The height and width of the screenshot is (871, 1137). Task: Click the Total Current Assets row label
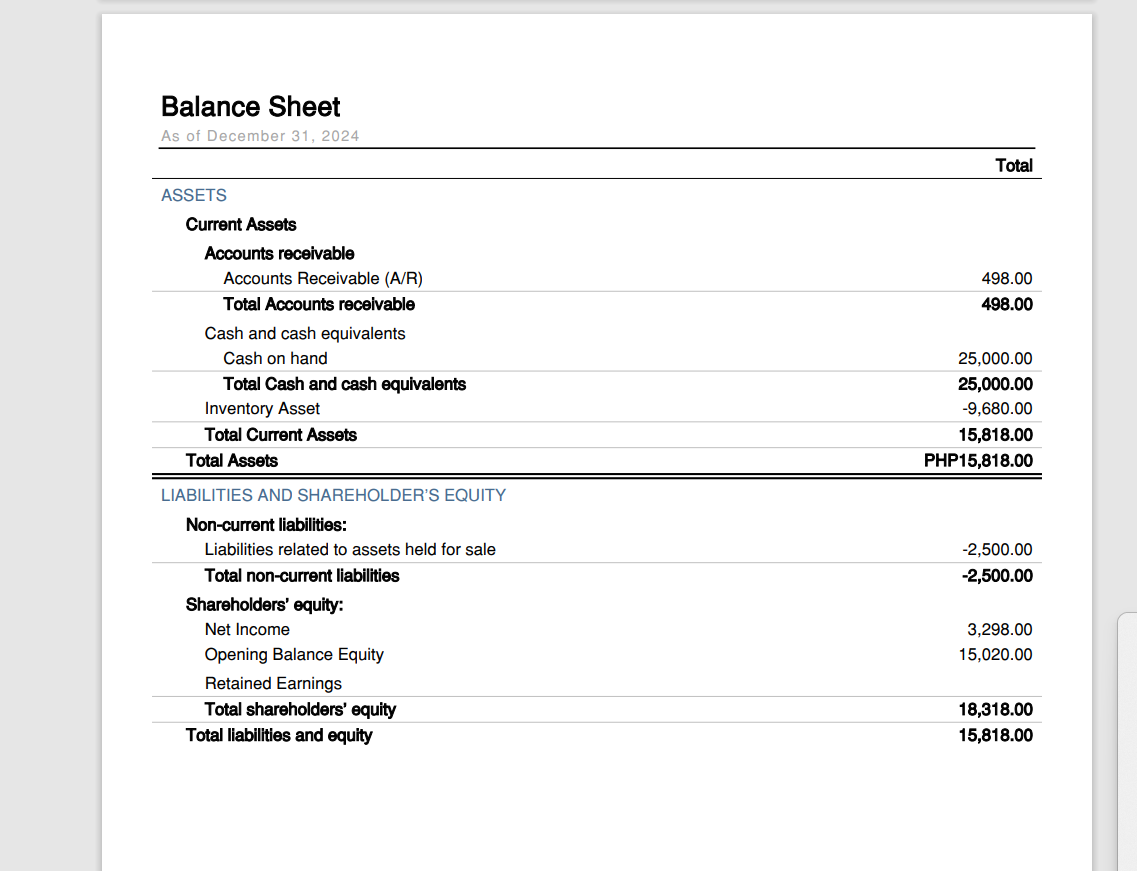(280, 435)
